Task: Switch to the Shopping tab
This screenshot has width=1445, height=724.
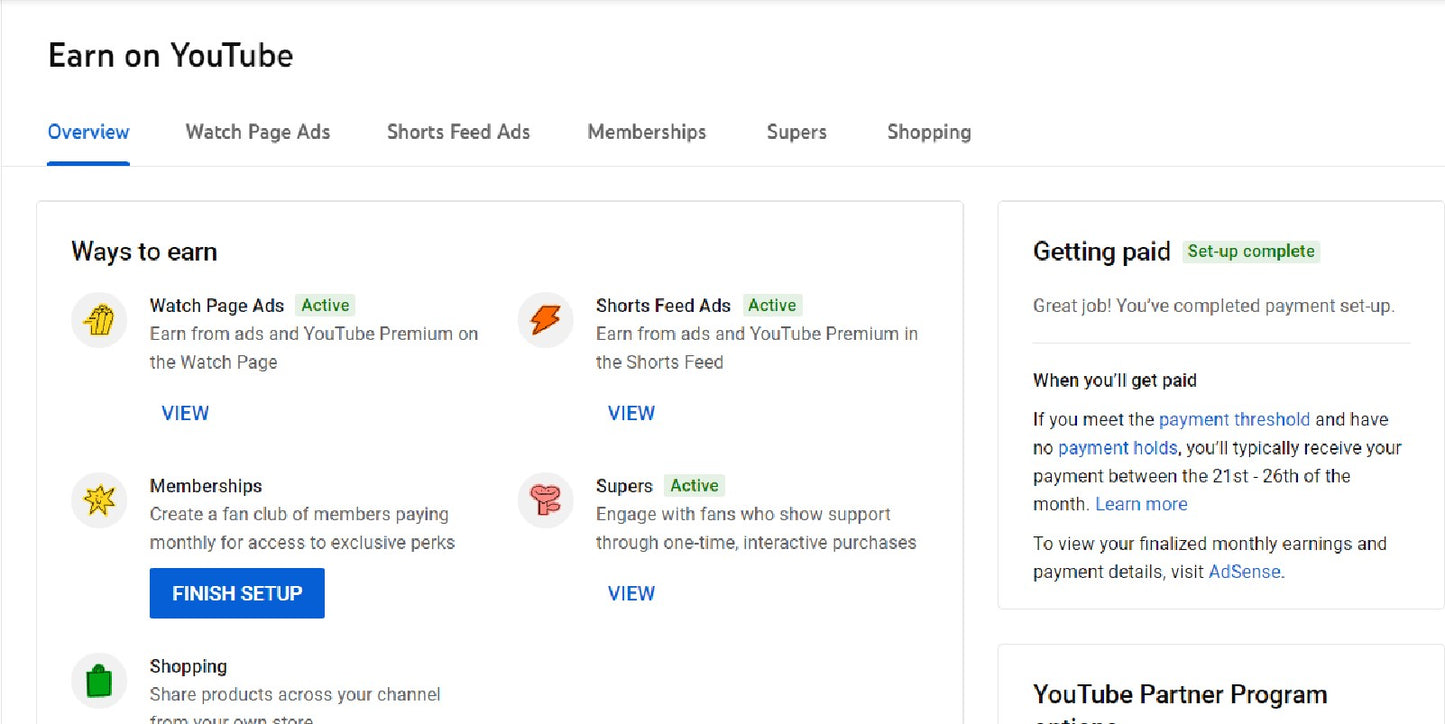Action: [928, 132]
